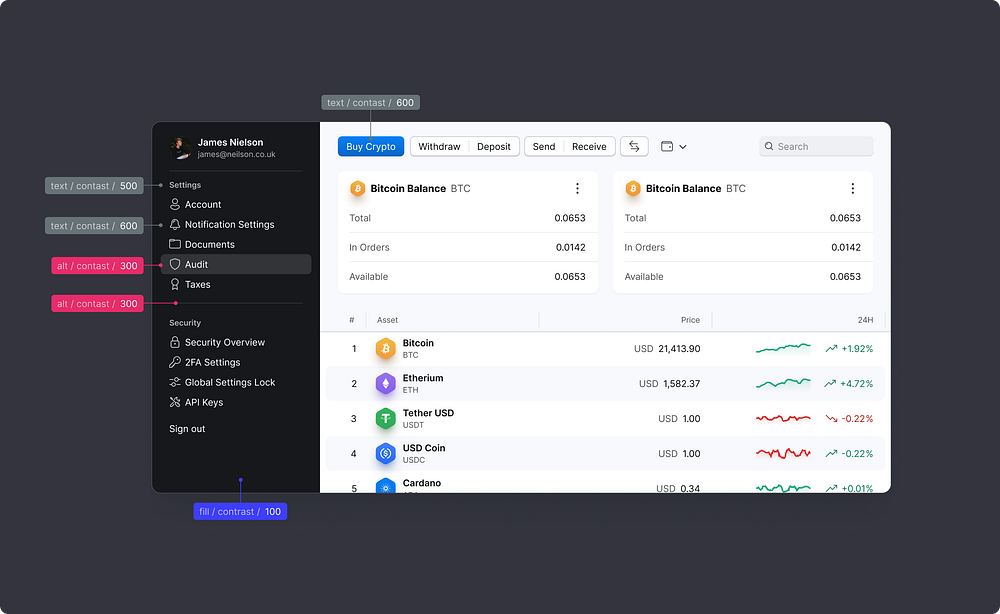Click the Notification Settings bell icon

[175, 224]
